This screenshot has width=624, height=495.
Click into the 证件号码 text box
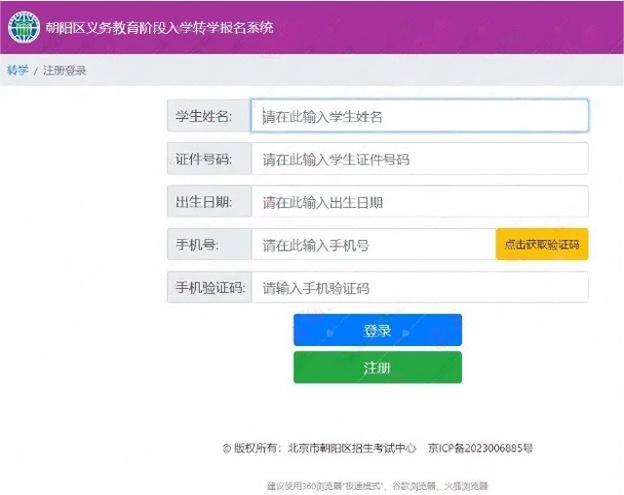coord(419,159)
